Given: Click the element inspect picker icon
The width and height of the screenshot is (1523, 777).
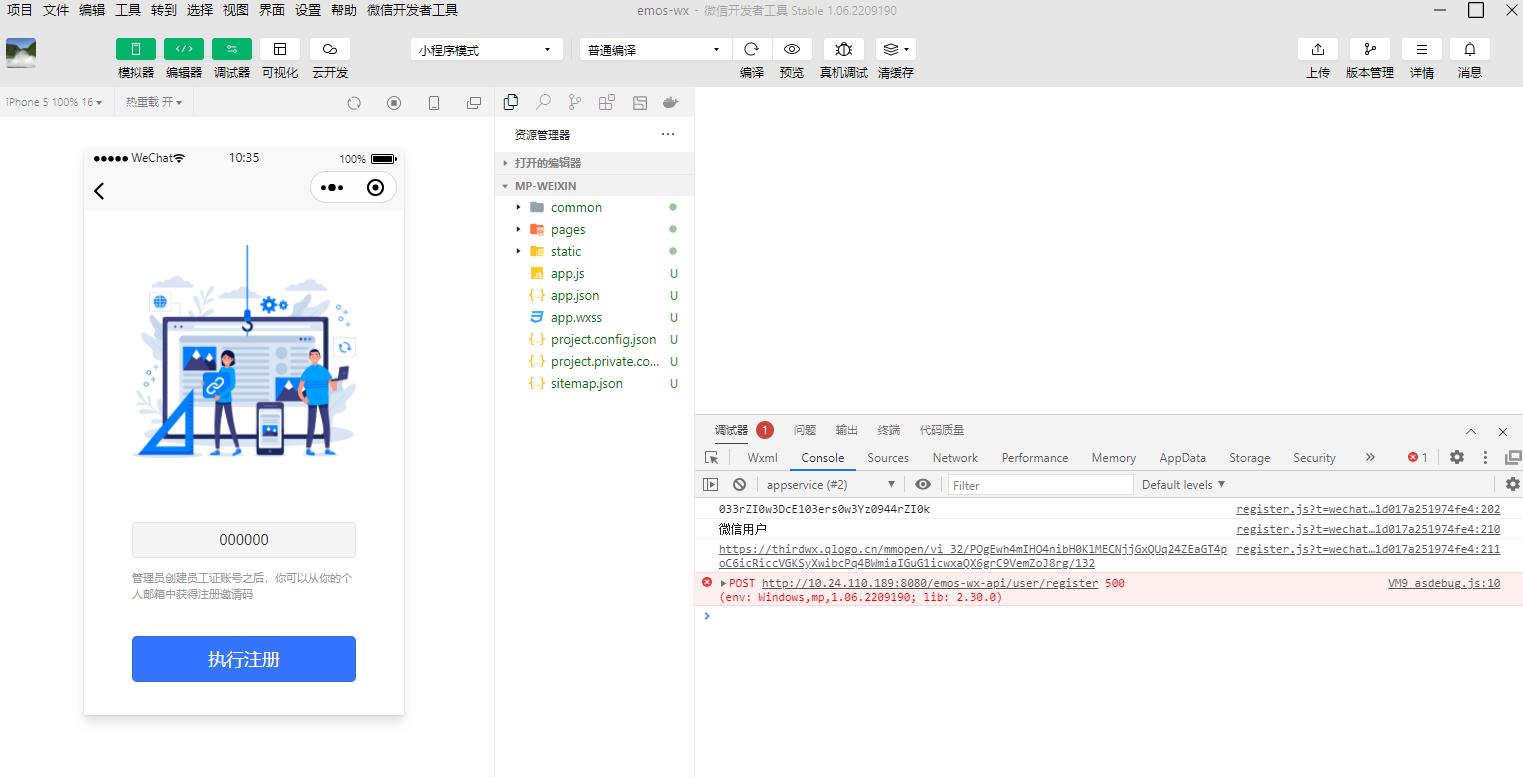Looking at the screenshot, I should [x=712, y=457].
